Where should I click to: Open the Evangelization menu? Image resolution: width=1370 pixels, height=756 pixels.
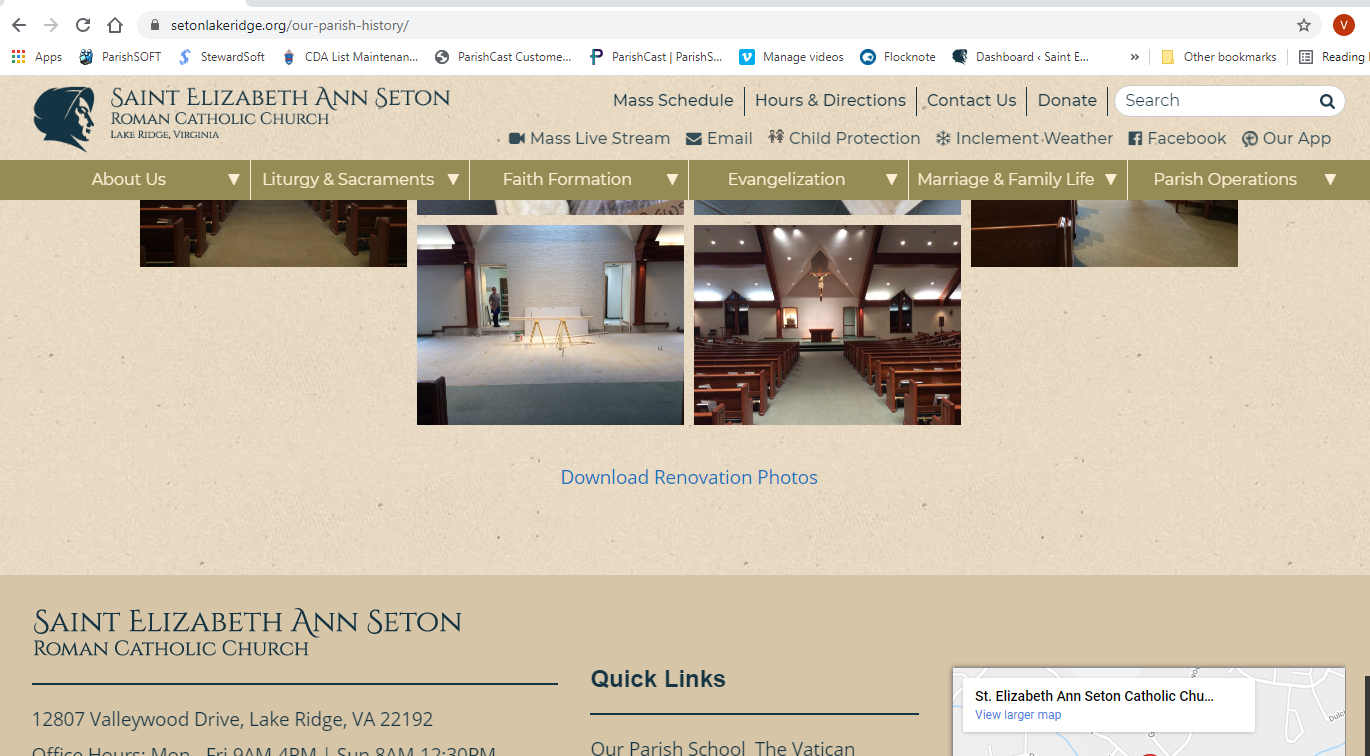click(786, 180)
